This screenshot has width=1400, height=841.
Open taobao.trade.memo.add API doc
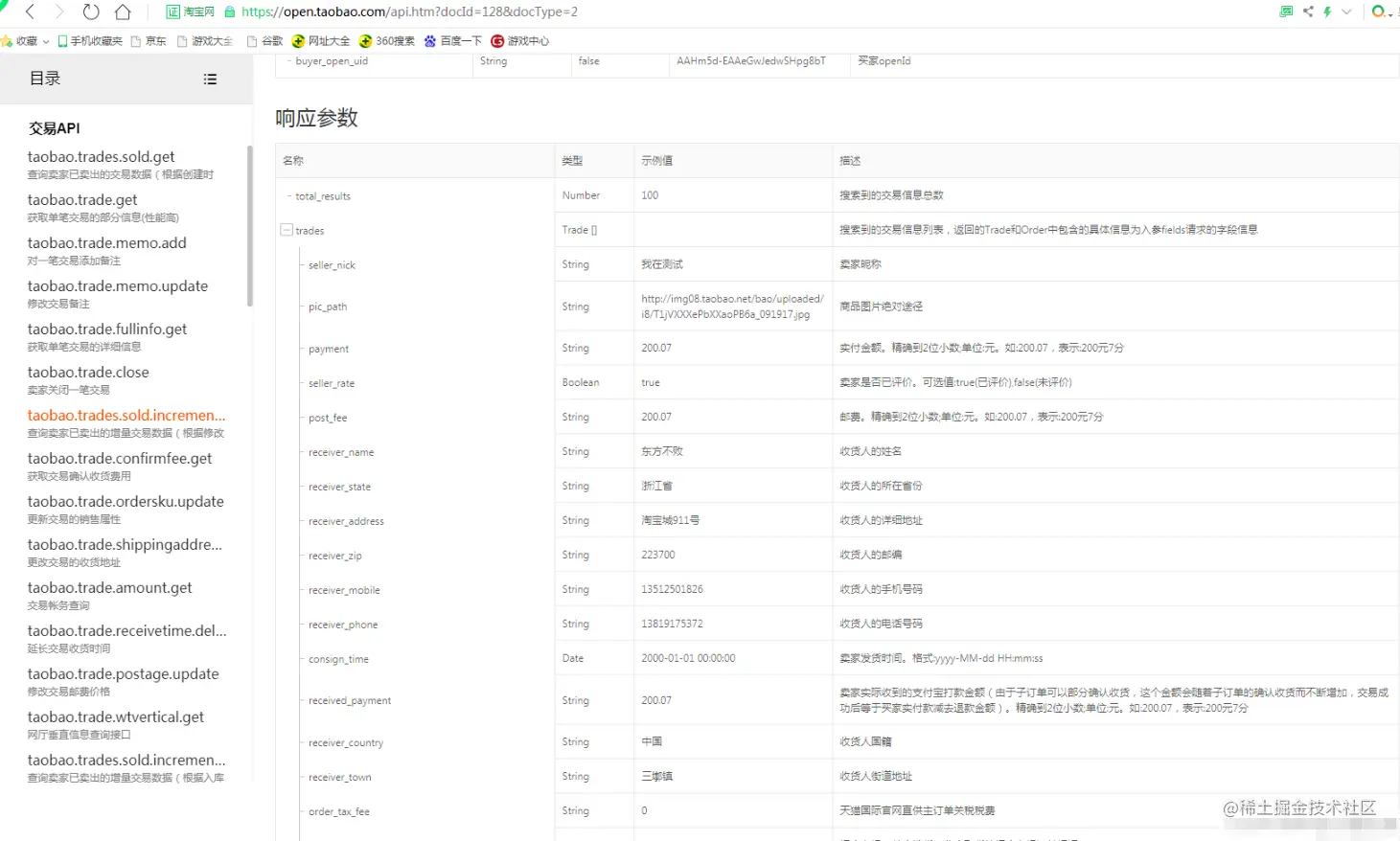click(x=106, y=242)
